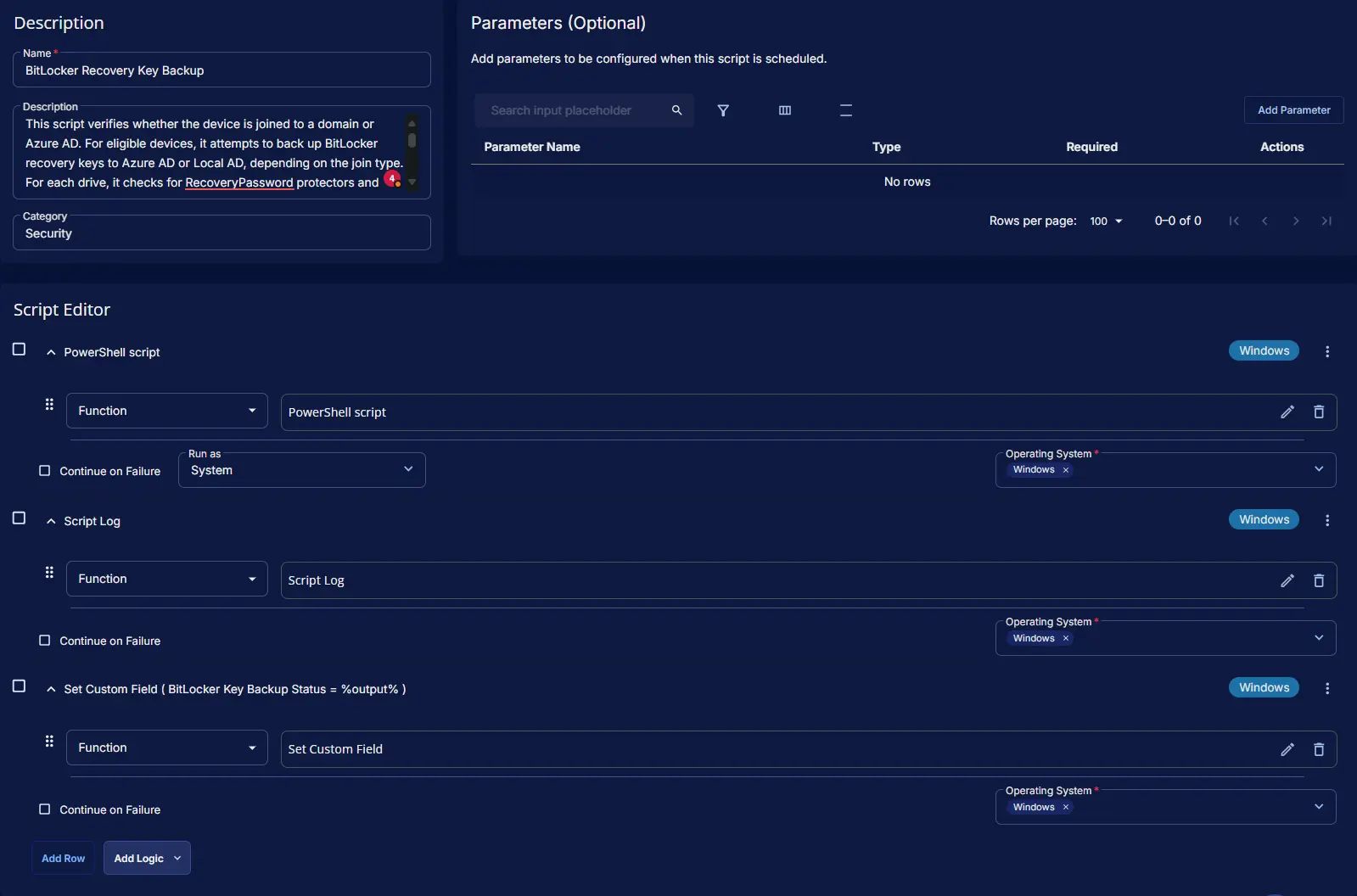Click the drag handle of the Script Log row

click(49, 573)
